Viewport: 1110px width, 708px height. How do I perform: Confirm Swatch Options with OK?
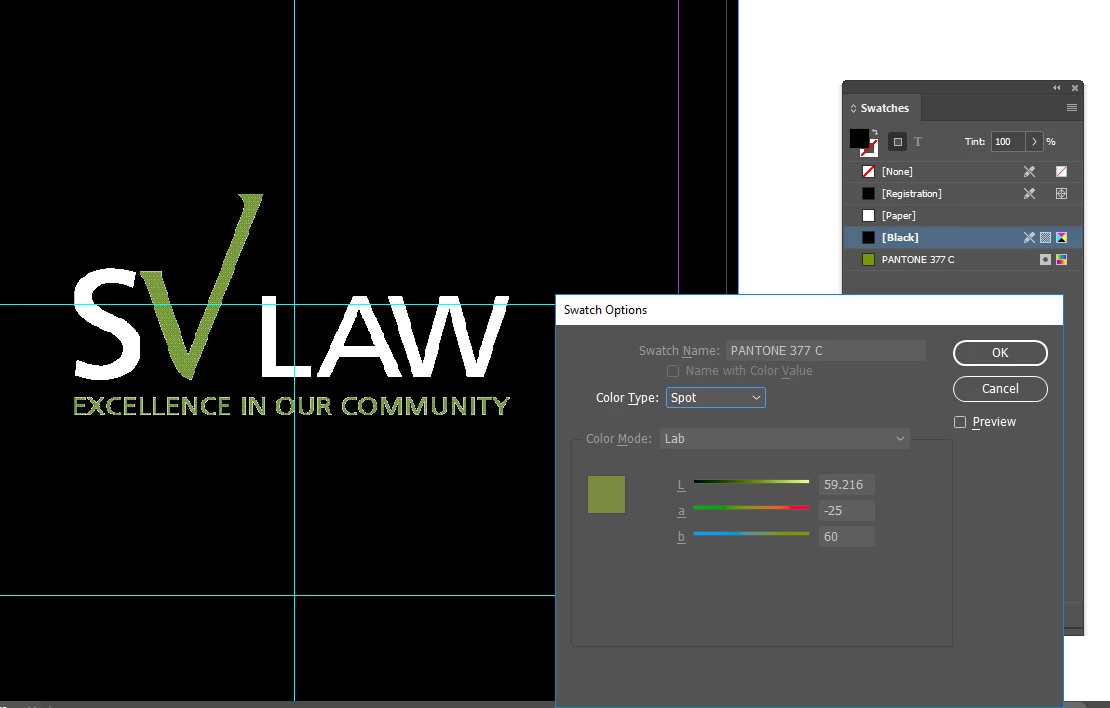pyautogui.click(x=1000, y=353)
